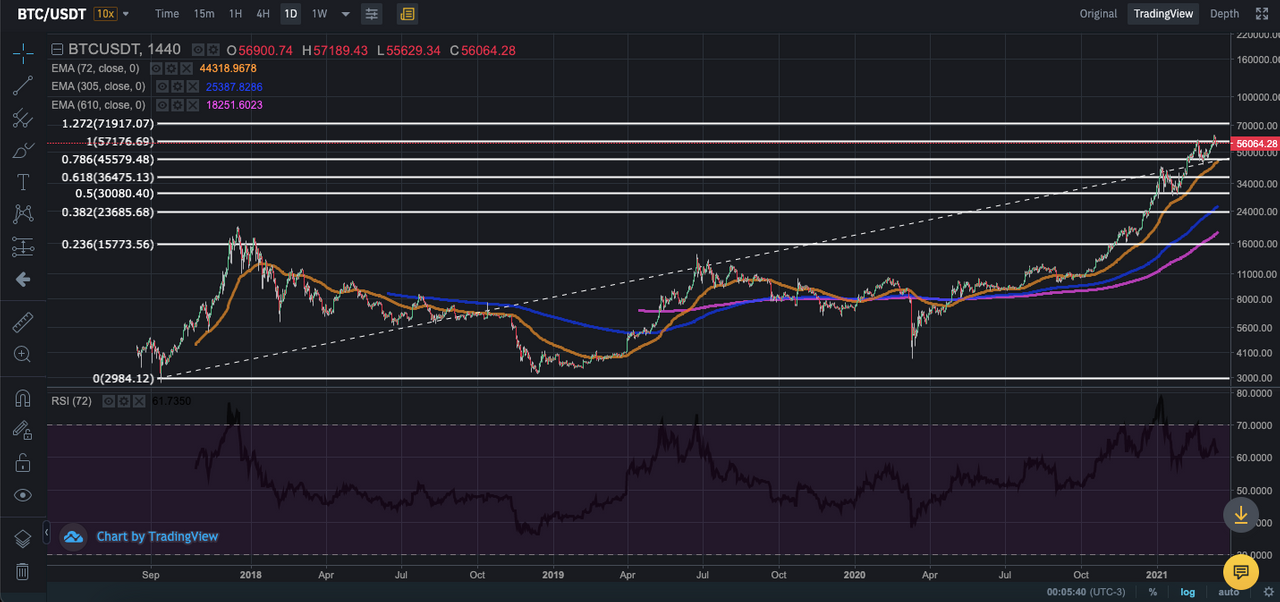
Task: Toggle log scale mode
Action: [1186, 592]
